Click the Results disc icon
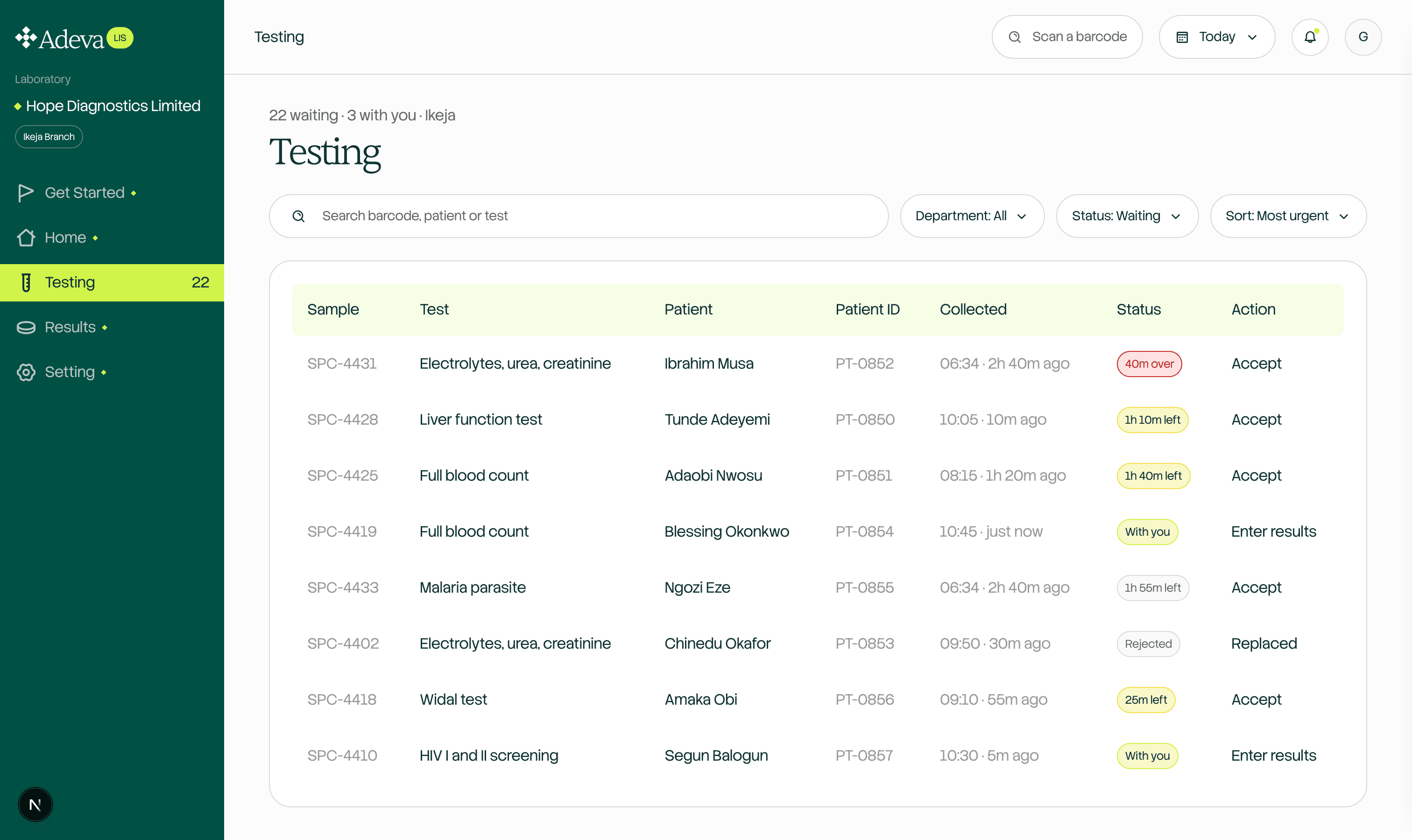This screenshot has width=1412, height=840. pos(26,327)
